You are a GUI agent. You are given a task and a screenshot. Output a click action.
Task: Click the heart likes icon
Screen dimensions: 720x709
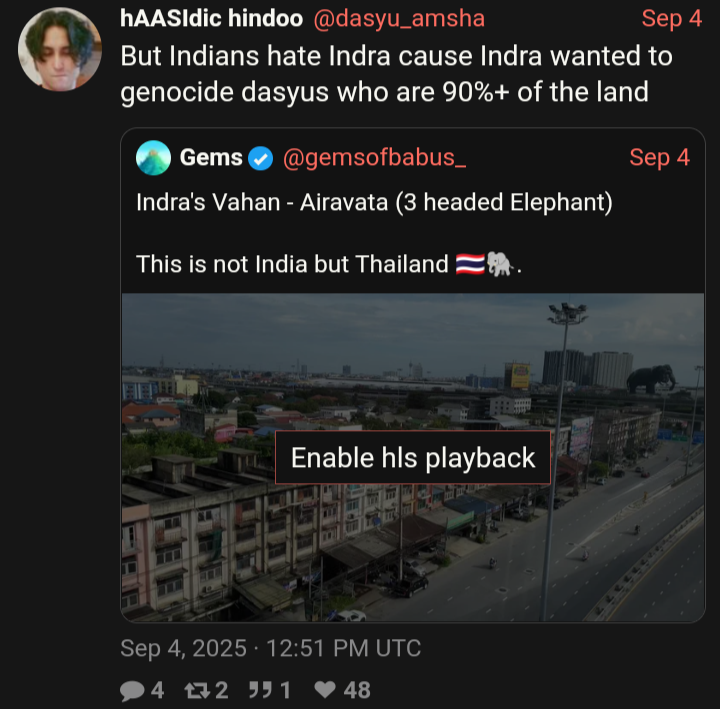coord(324,690)
